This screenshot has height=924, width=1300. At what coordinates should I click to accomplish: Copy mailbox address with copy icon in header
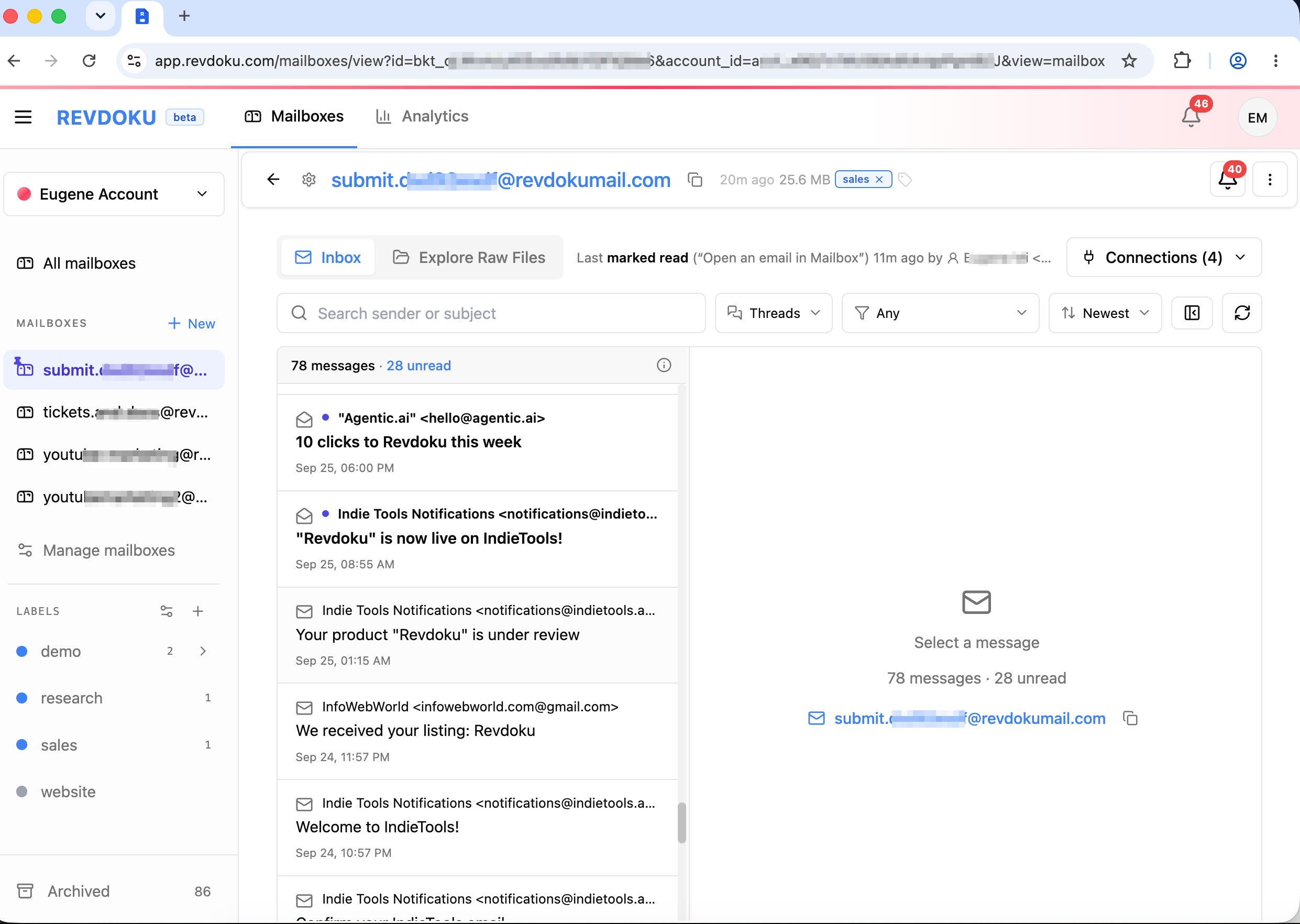pyautogui.click(x=695, y=180)
